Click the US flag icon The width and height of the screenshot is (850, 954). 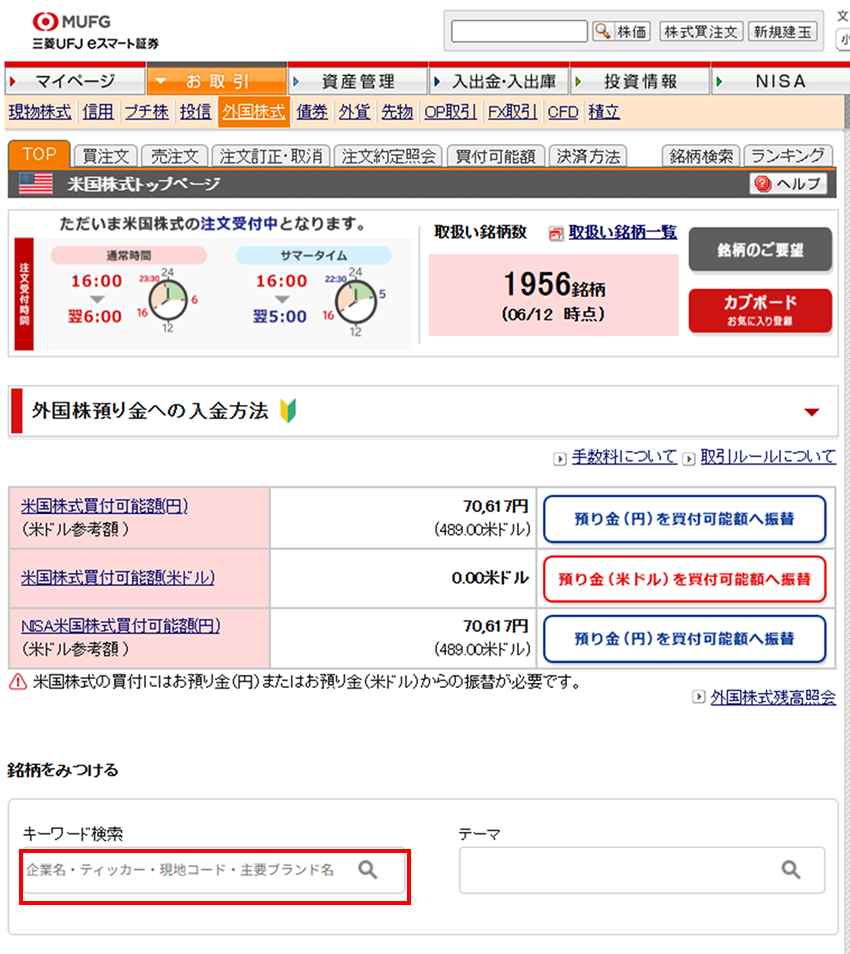tap(36, 184)
